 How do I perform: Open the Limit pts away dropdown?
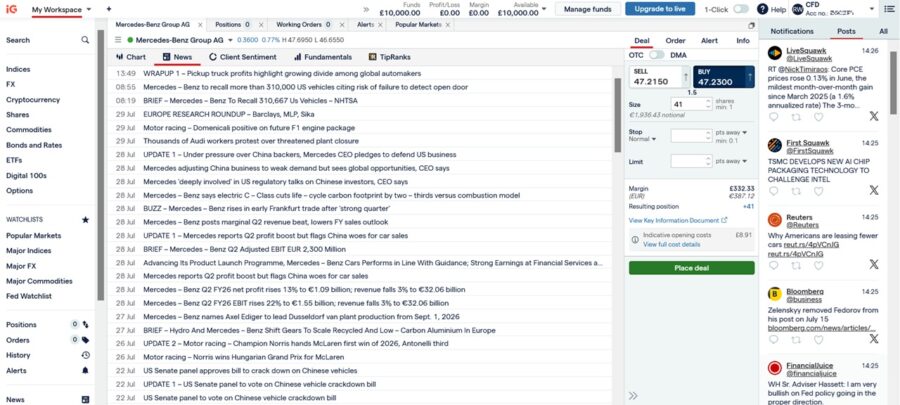731,161
